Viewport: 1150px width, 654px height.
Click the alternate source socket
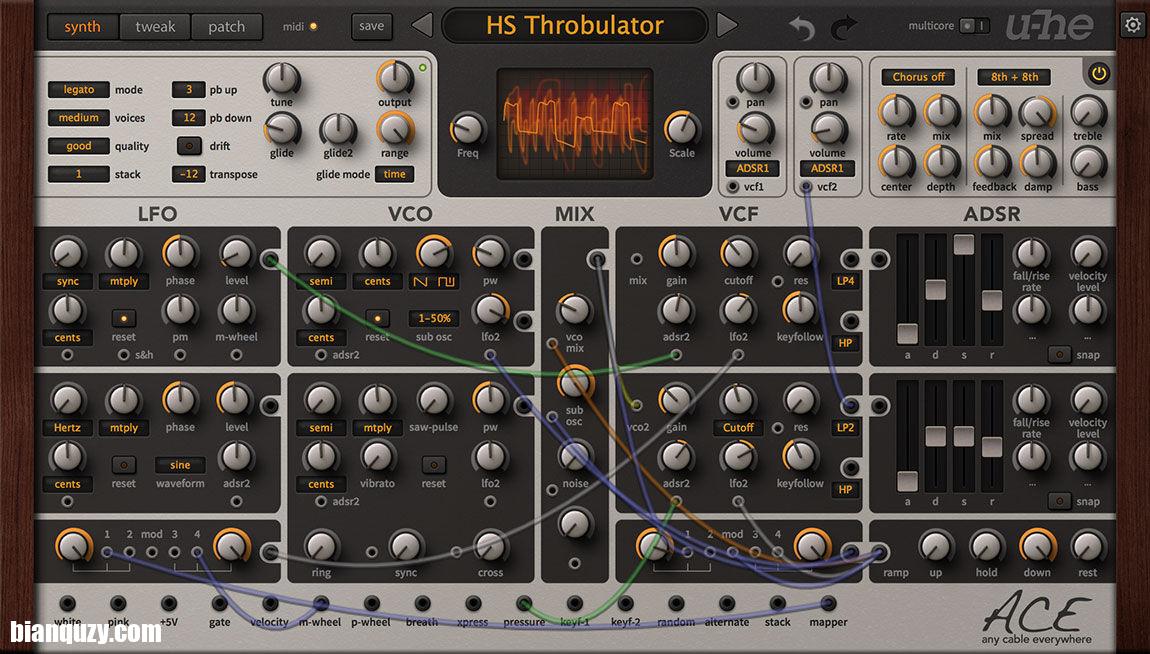pyautogui.click(x=727, y=603)
